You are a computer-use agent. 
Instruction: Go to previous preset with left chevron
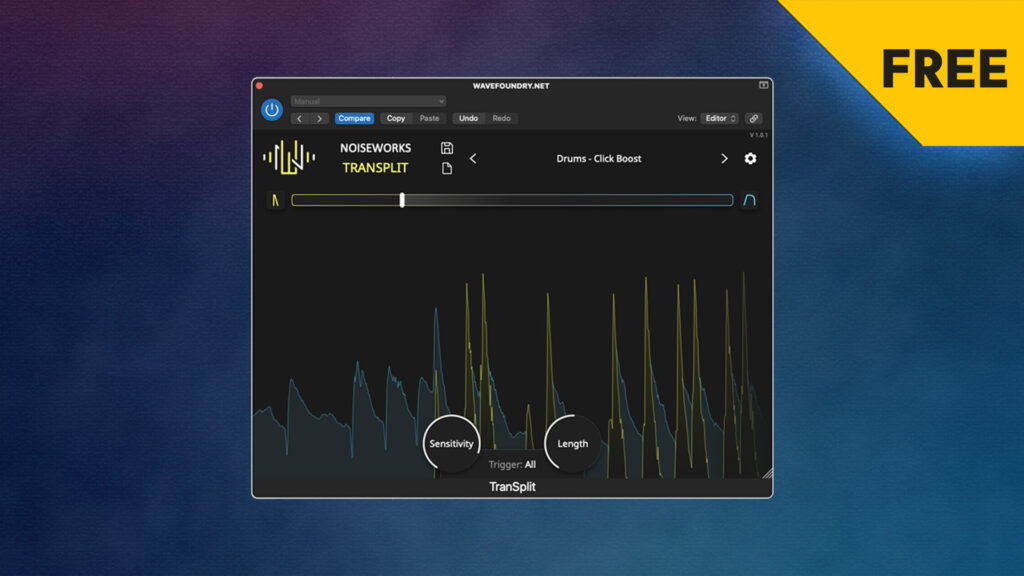tap(473, 159)
